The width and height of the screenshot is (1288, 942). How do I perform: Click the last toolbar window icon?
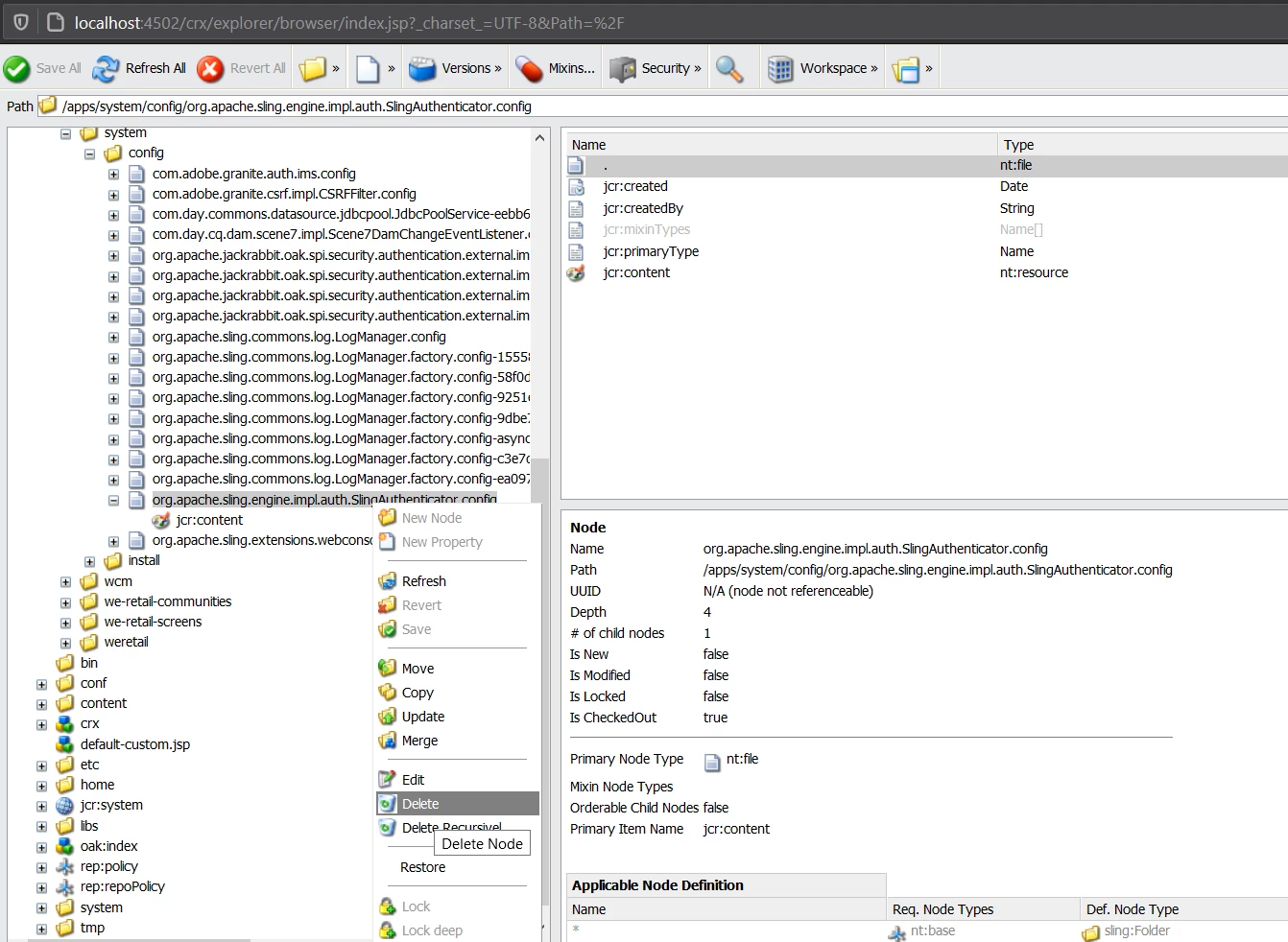point(906,69)
